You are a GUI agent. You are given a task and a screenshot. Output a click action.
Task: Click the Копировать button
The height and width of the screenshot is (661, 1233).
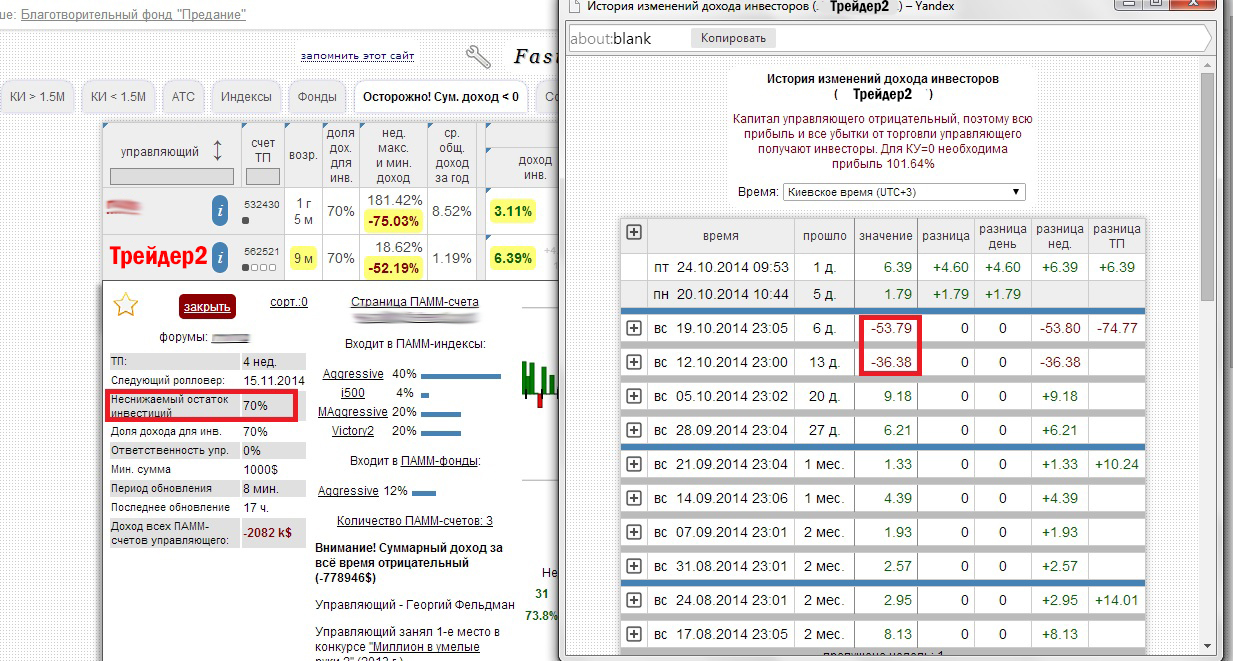coord(733,38)
